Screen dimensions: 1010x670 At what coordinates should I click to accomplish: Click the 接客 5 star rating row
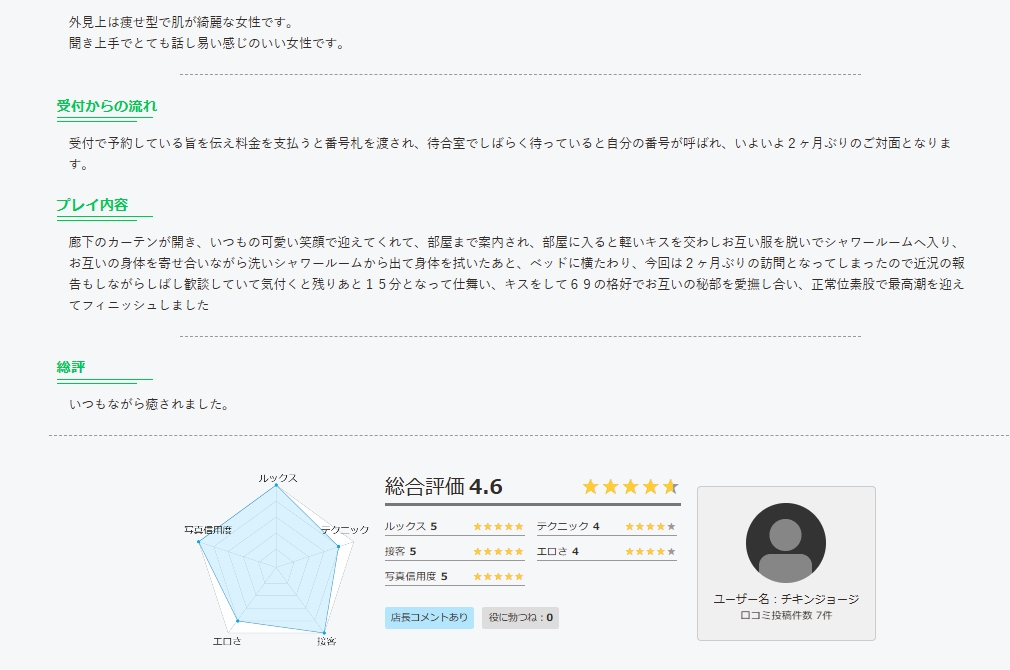(x=455, y=552)
